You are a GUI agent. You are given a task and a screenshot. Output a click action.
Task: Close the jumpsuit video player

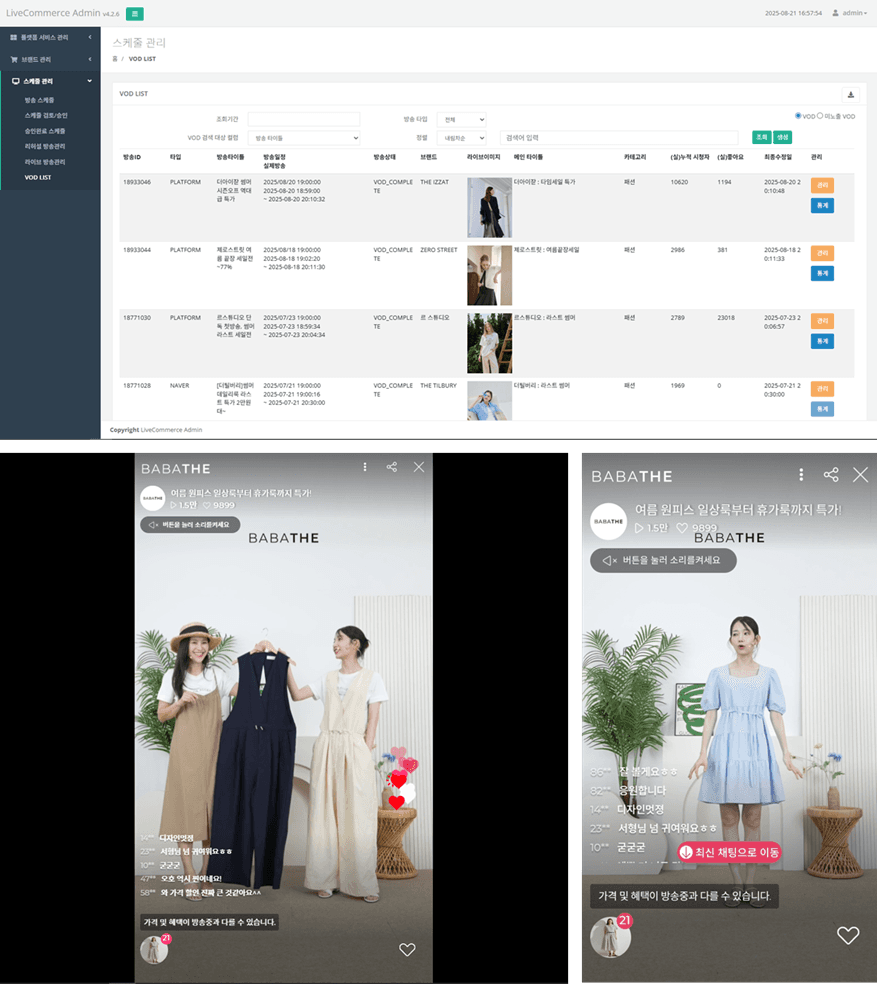pos(419,467)
